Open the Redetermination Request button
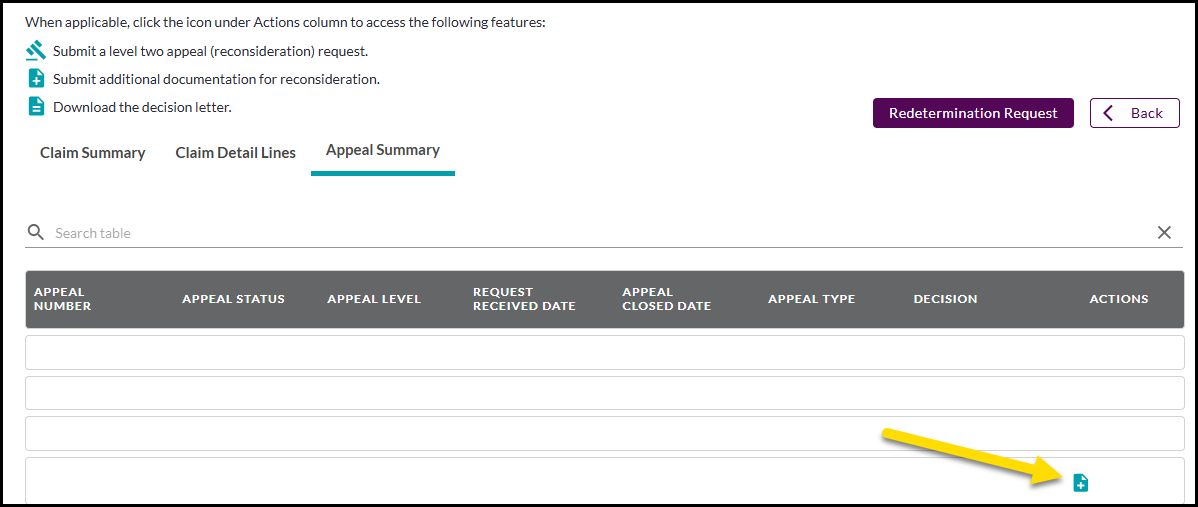The width and height of the screenshot is (1198, 507). coord(973,113)
